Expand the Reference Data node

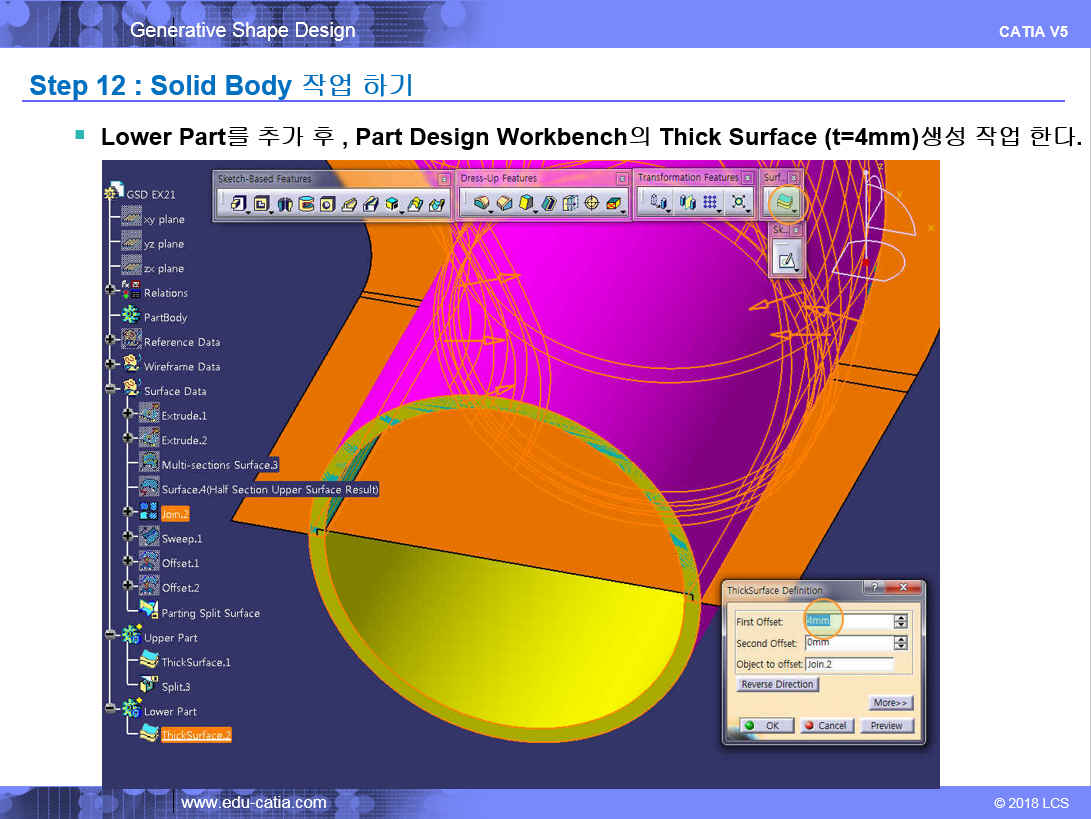click(110, 341)
